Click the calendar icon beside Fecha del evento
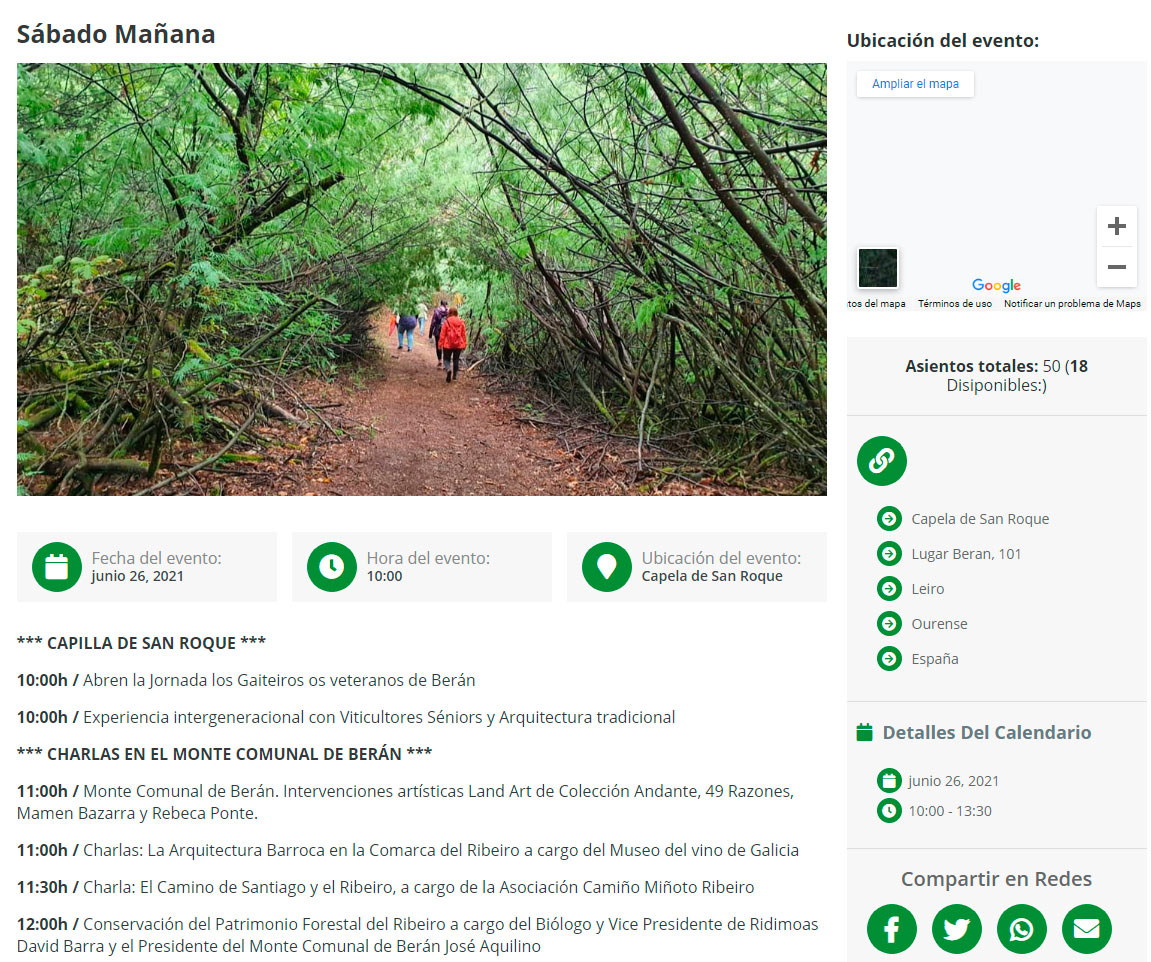 click(57, 567)
